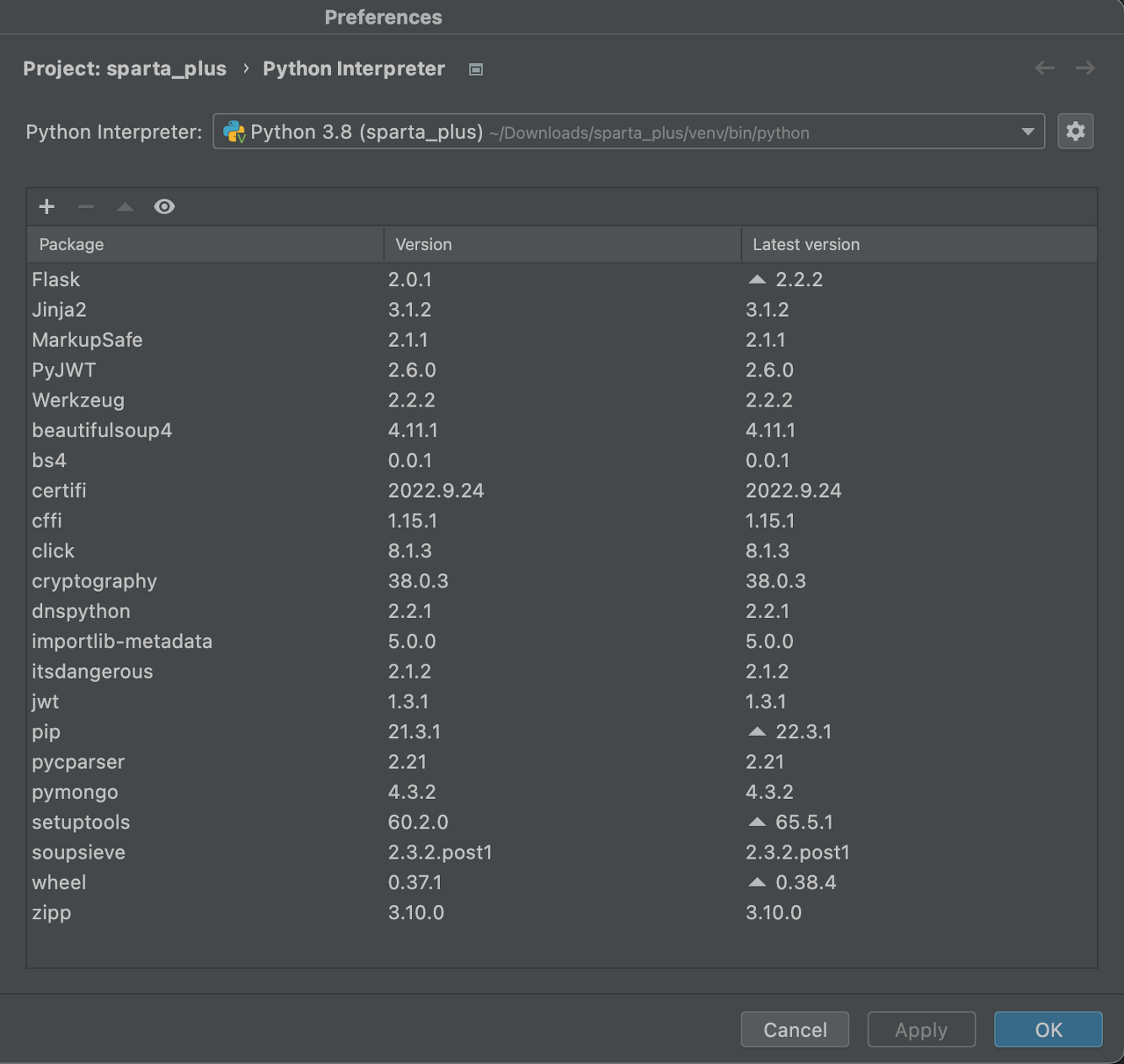Select the soupsieve package row

pos(562,852)
